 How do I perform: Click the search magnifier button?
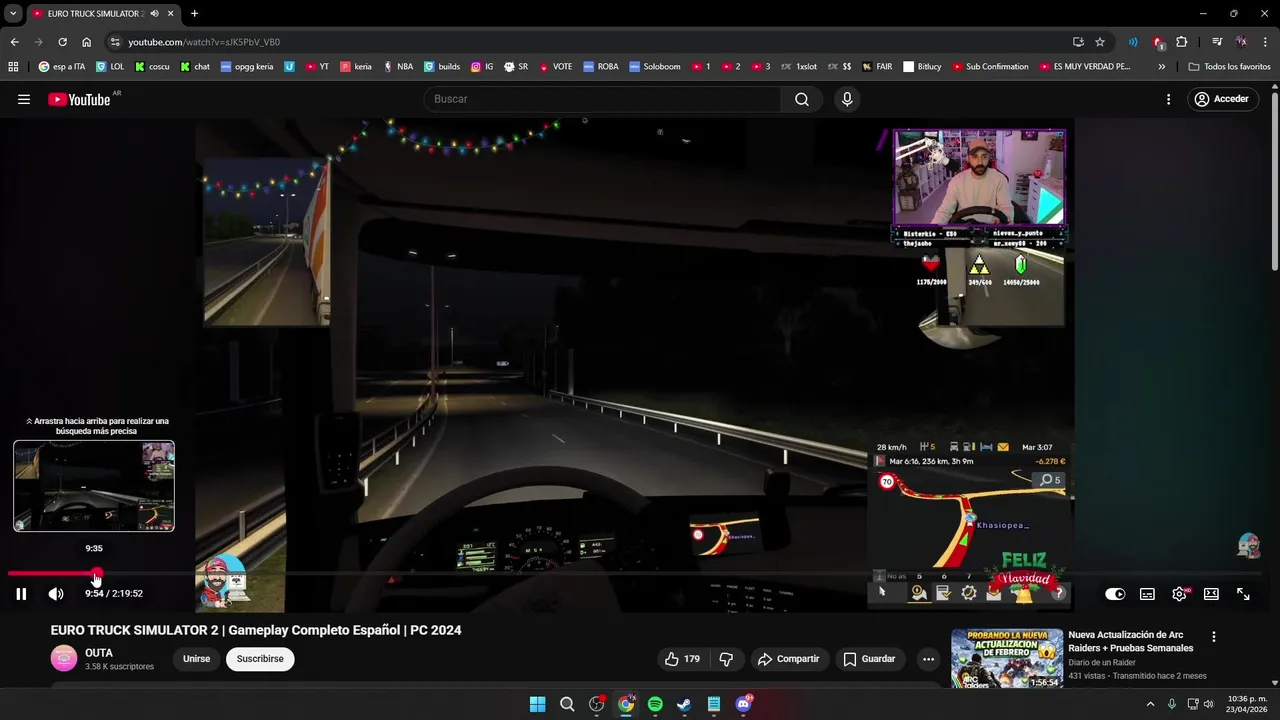[x=802, y=99]
